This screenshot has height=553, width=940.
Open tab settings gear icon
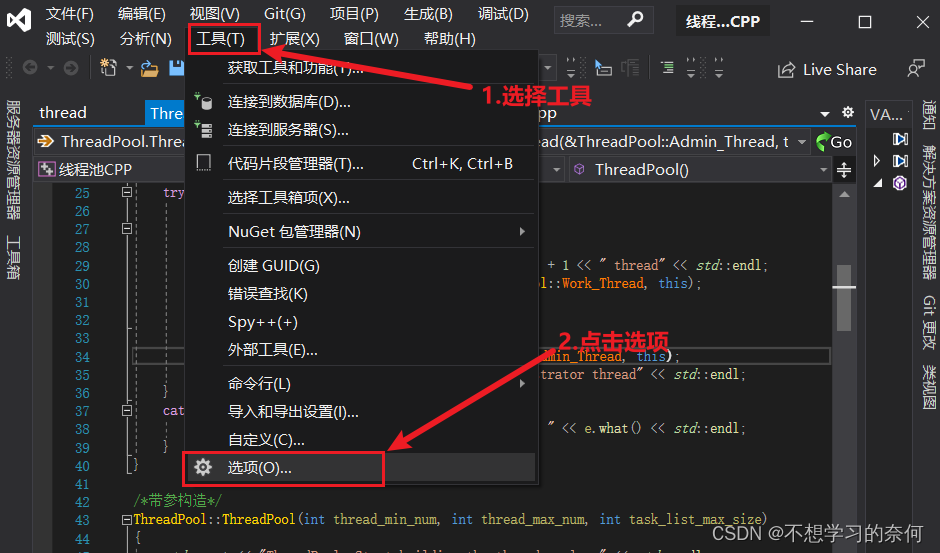[x=848, y=112]
